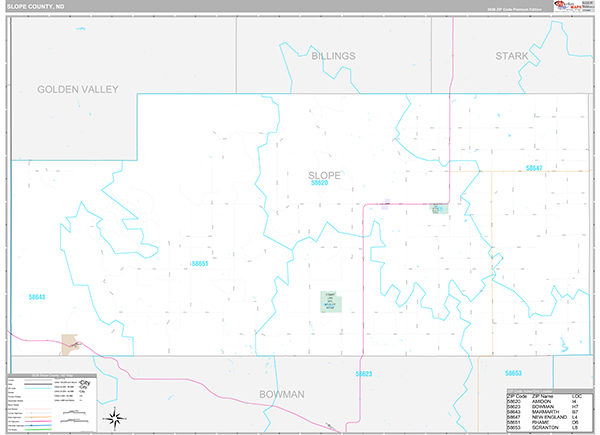Click the largest City size sample in legend
This screenshot has width=600, height=435.
(x=85, y=382)
